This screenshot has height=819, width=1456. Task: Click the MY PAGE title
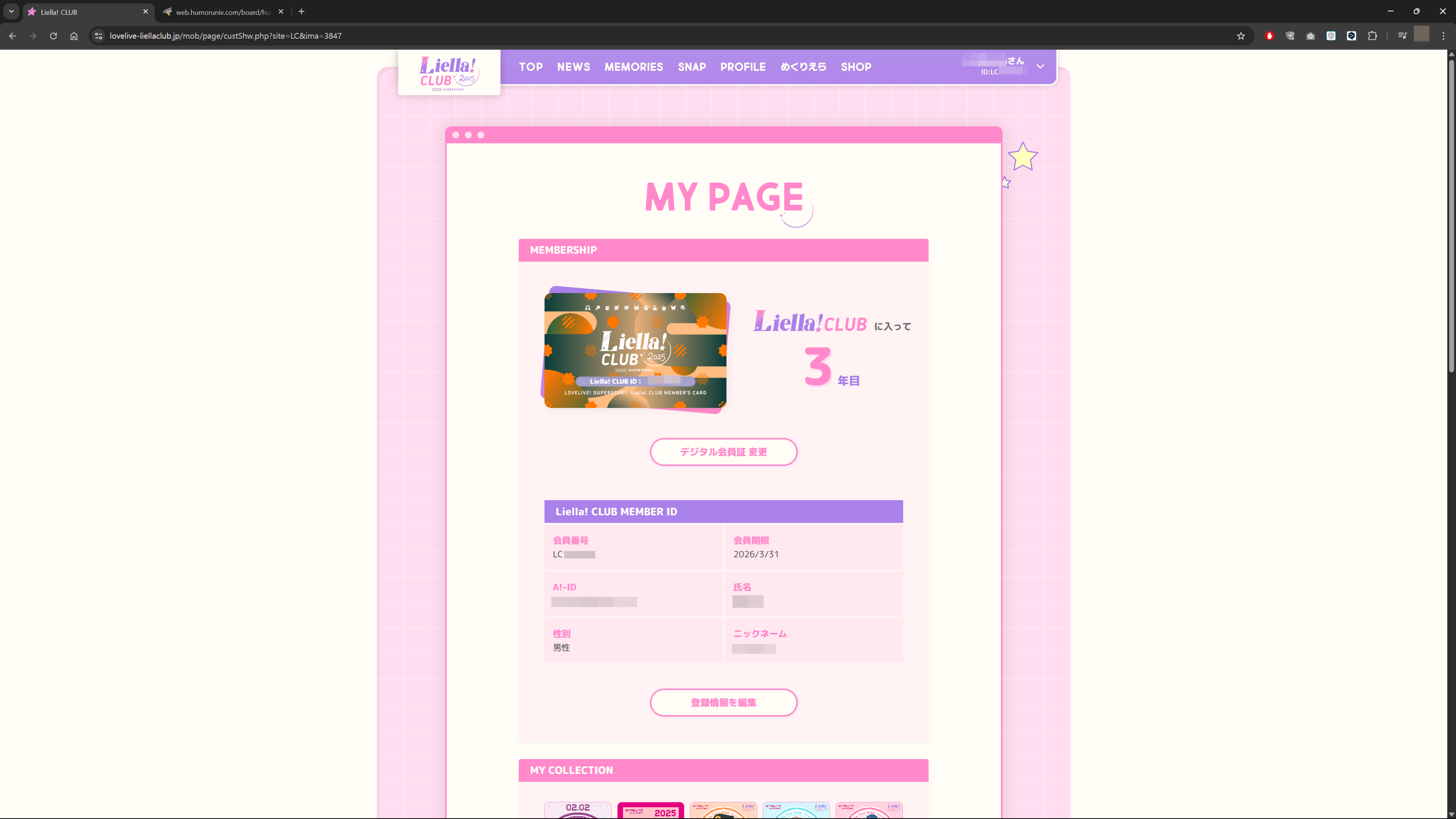coord(724,197)
